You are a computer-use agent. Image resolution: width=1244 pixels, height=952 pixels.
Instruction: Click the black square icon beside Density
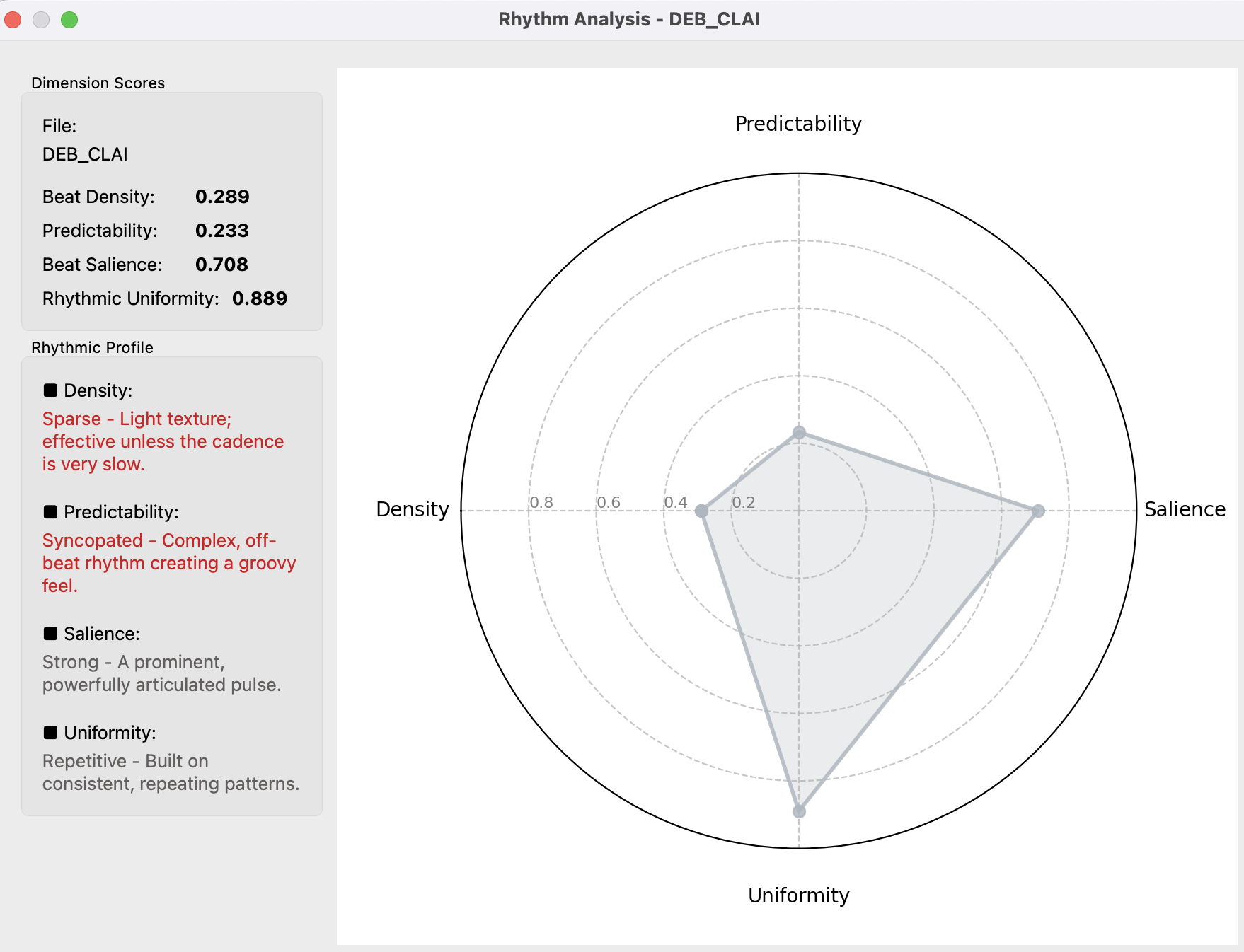(x=50, y=390)
